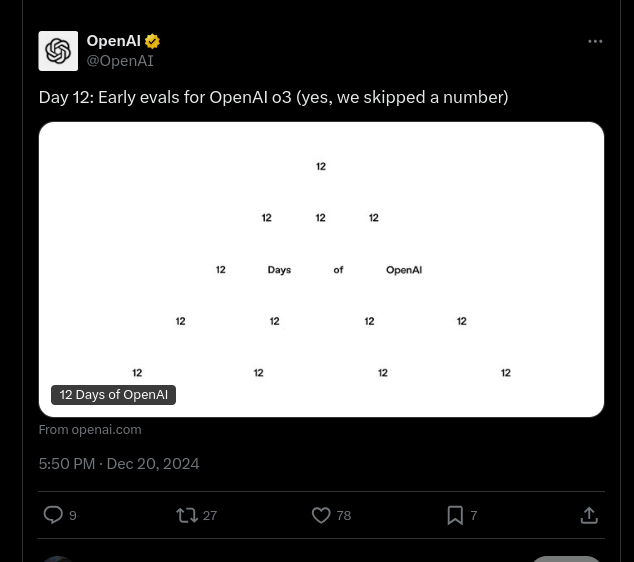Click the OpenAI logo profile avatar
Image resolution: width=634 pixels, height=562 pixels.
pos(58,51)
